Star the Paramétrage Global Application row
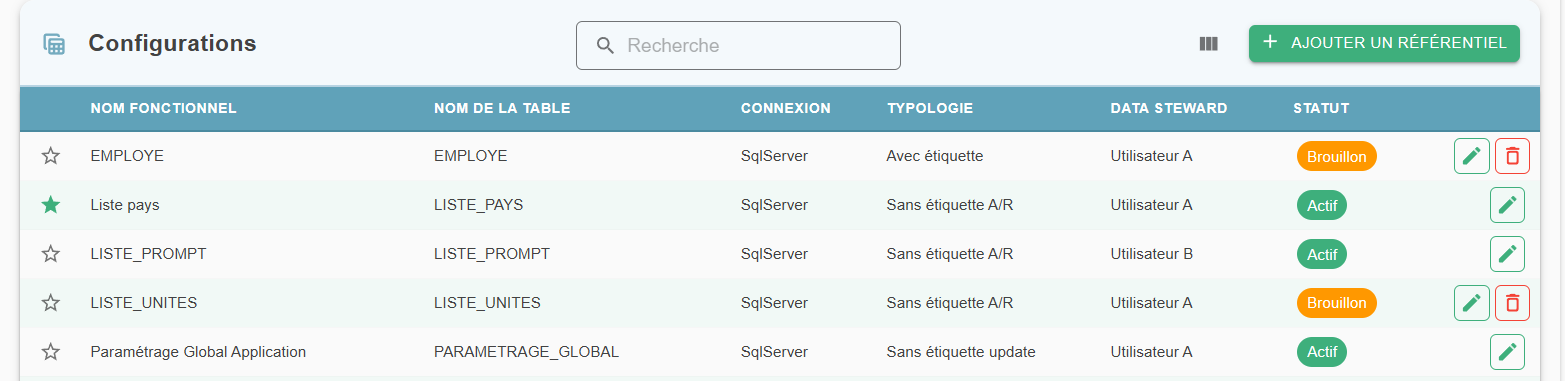Screen dimensions: 1565x381 tap(51, 352)
